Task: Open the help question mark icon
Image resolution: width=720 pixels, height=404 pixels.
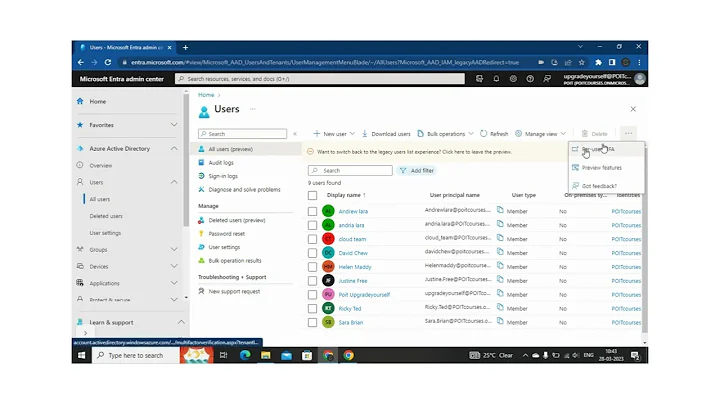Action: pyautogui.click(x=530, y=79)
